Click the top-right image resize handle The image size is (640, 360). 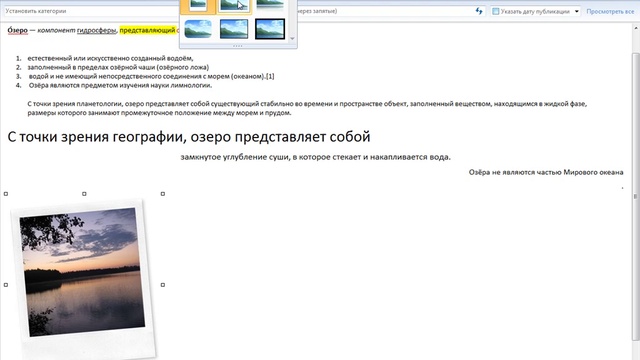pyautogui.click(x=162, y=194)
